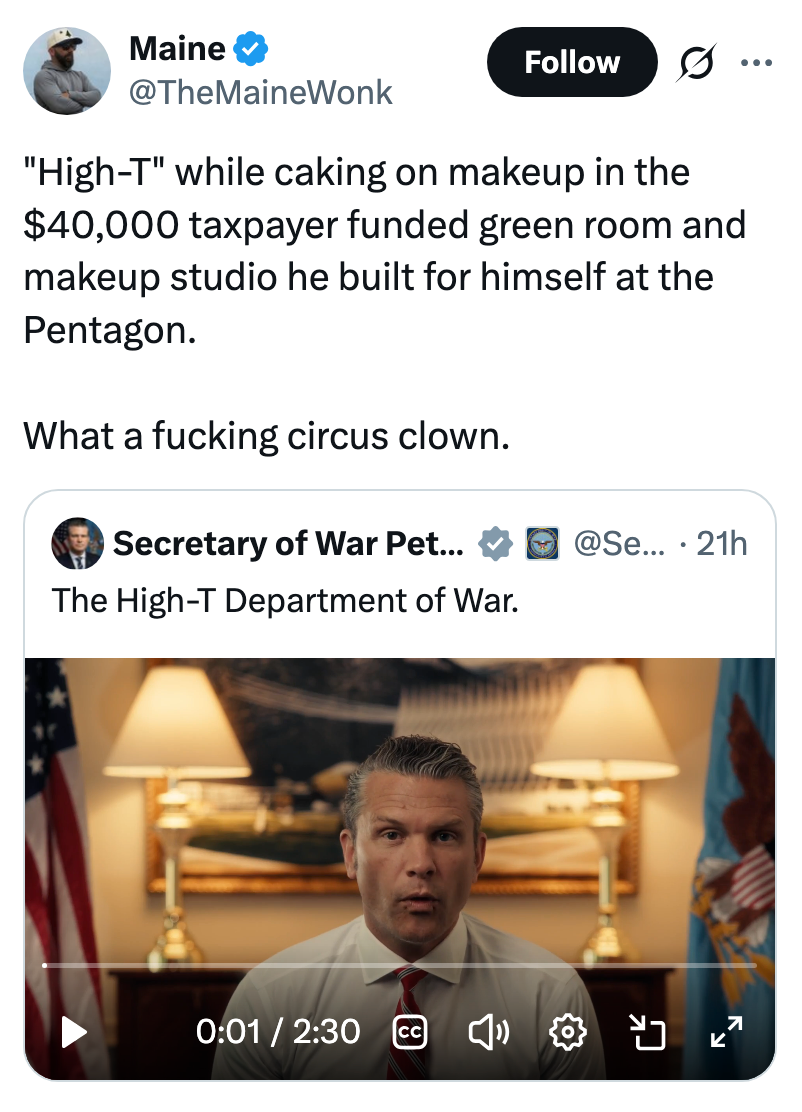Click Maine's blue verified checkmark badge
Image resolution: width=802 pixels, height=1112 pixels.
tap(251, 48)
